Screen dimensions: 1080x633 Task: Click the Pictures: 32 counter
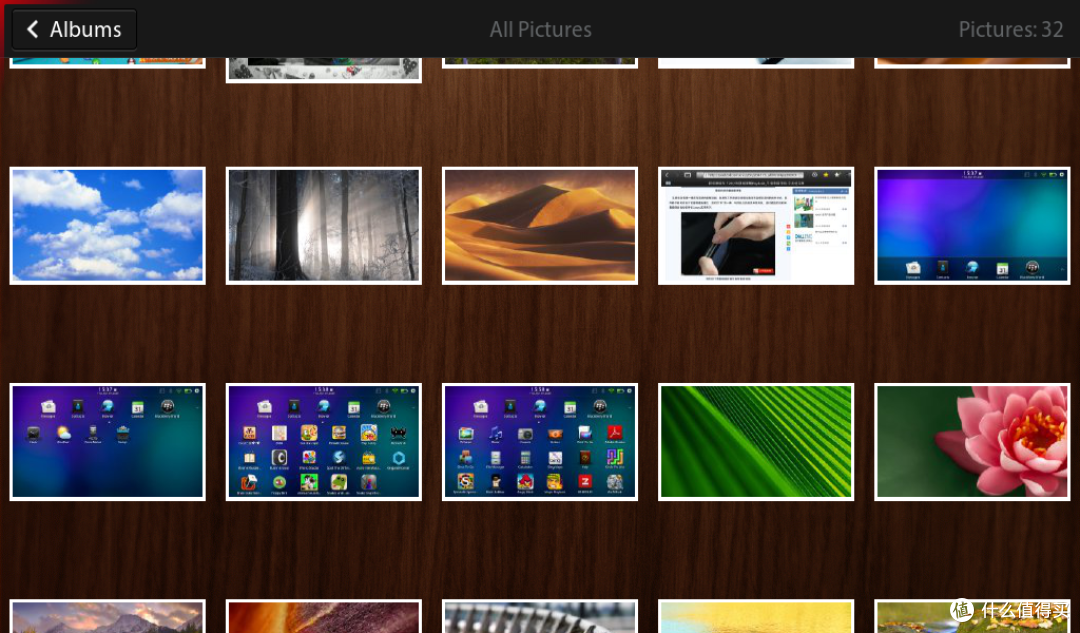pos(1011,29)
